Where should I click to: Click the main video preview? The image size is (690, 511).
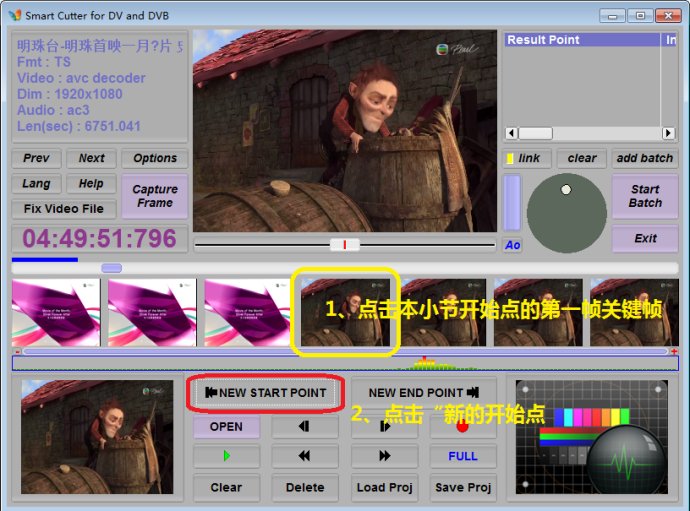(x=345, y=131)
